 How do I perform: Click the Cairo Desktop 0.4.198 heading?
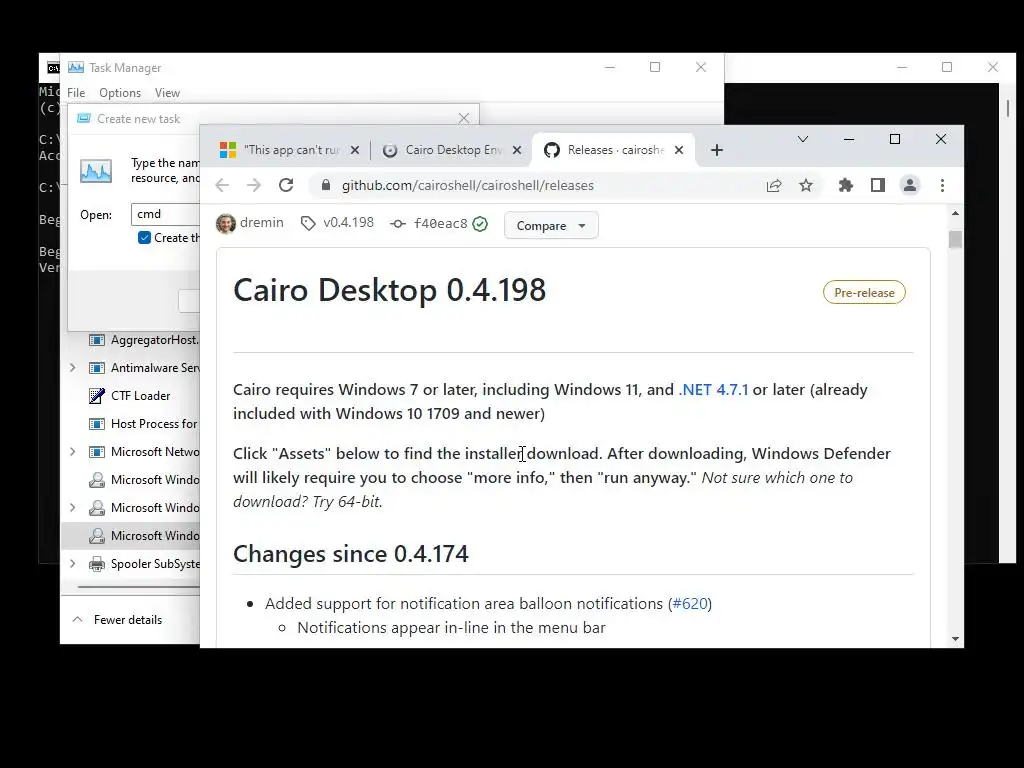tap(389, 290)
